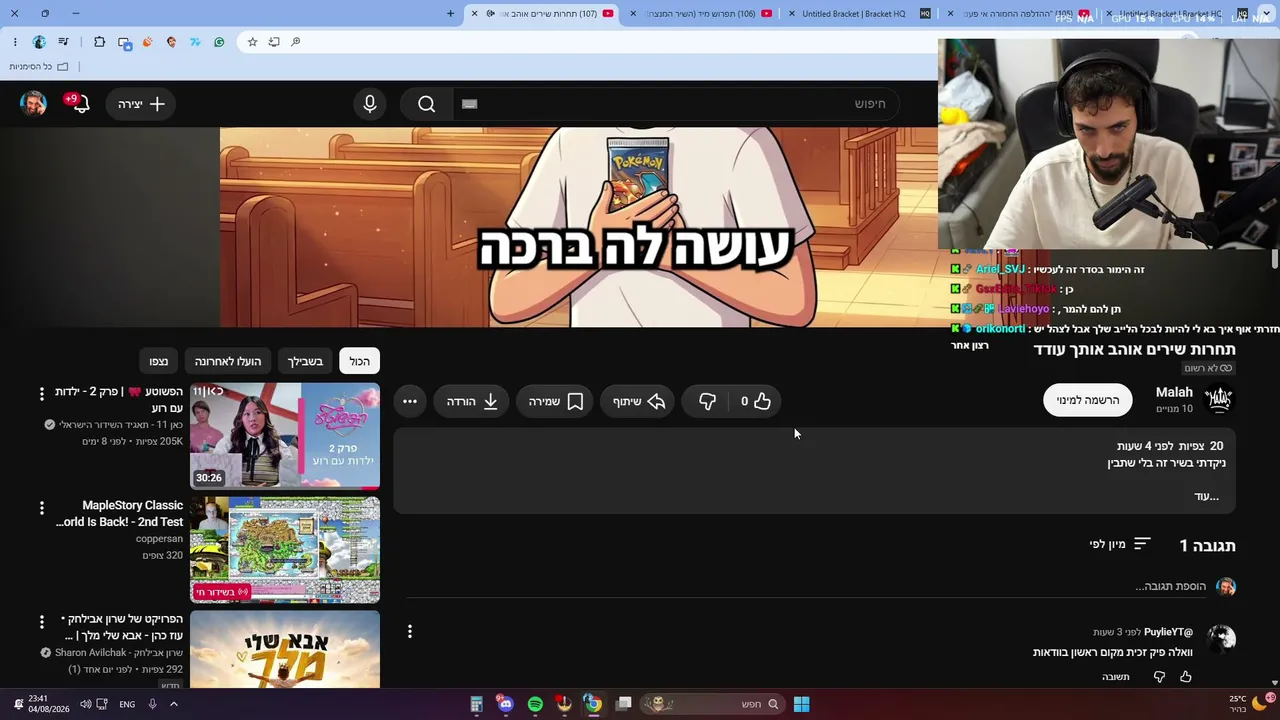Screen dimensions: 1280x720
Task: Open Spotify from the taskbar
Action: point(535,704)
